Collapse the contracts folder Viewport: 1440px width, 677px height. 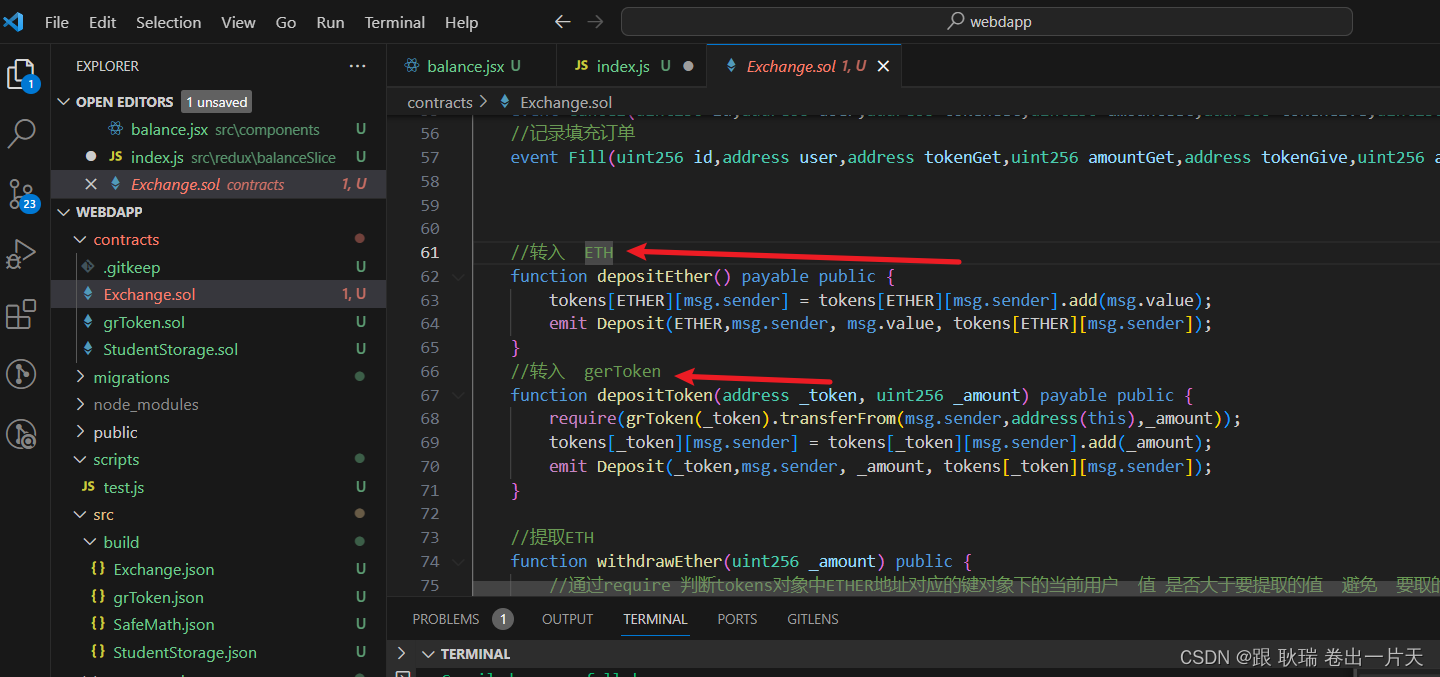[x=81, y=240]
